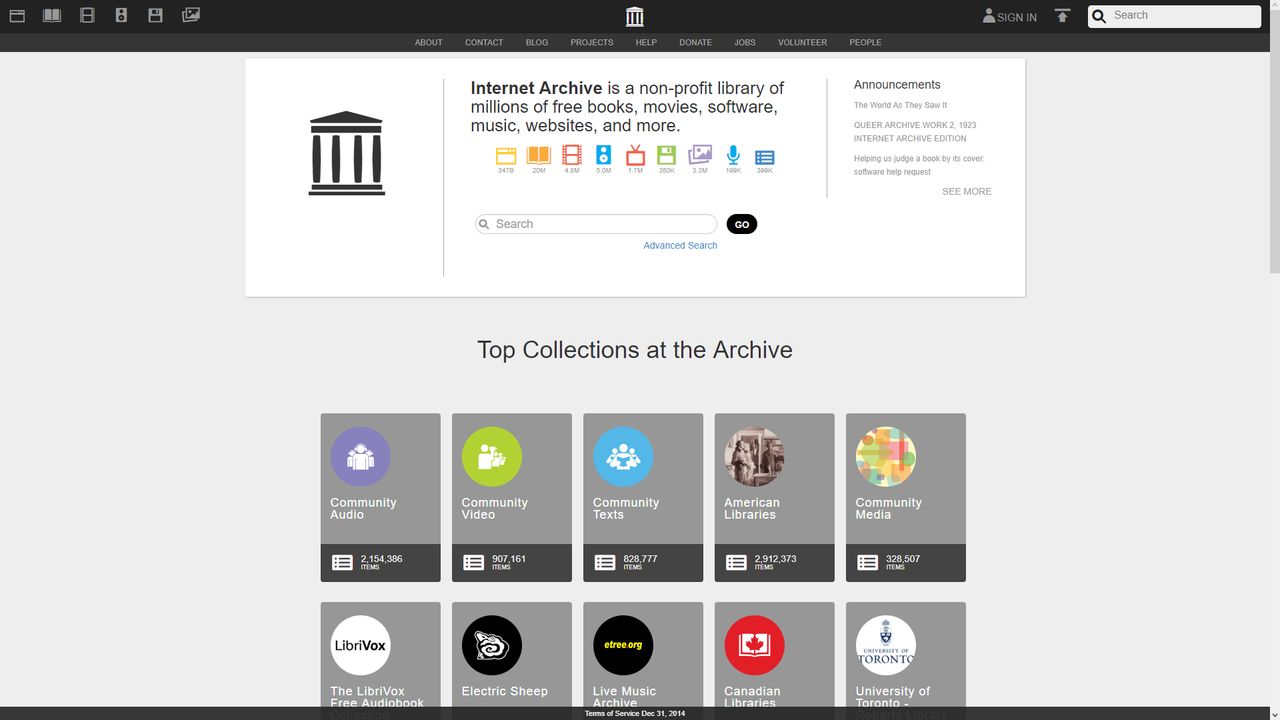
Task: Click the blue list icon showing 399K
Action: [x=765, y=157]
